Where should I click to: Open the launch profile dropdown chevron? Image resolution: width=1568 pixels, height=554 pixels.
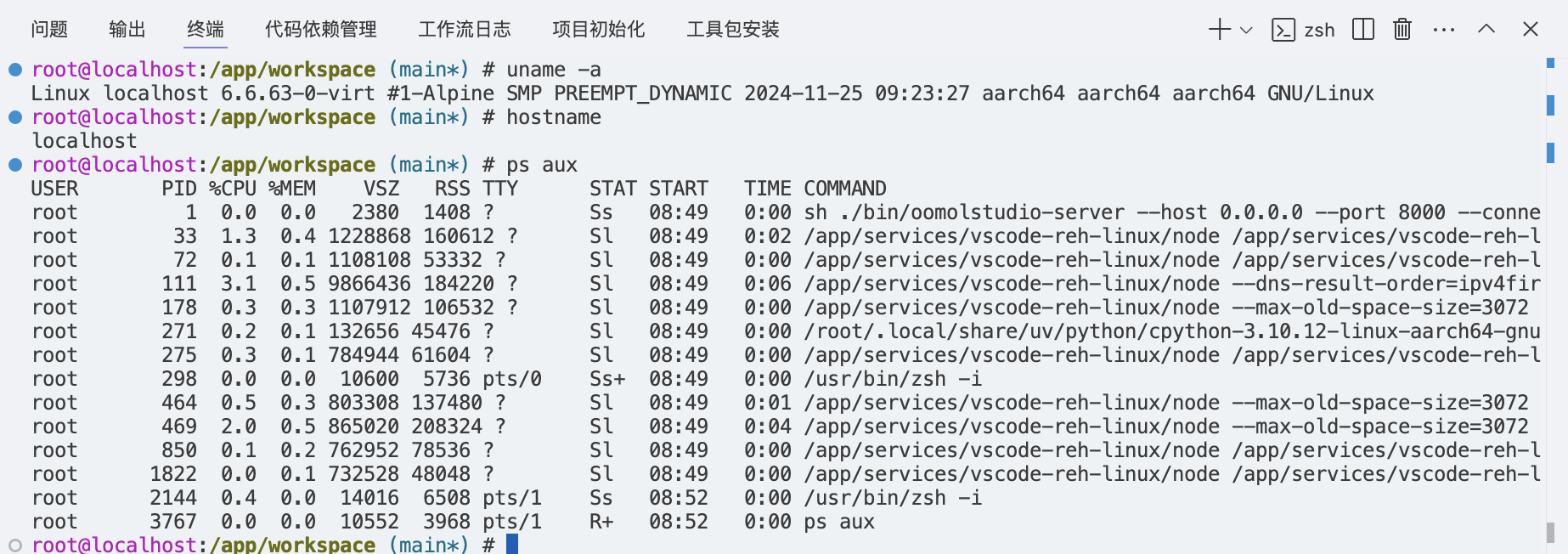pyautogui.click(x=1246, y=30)
